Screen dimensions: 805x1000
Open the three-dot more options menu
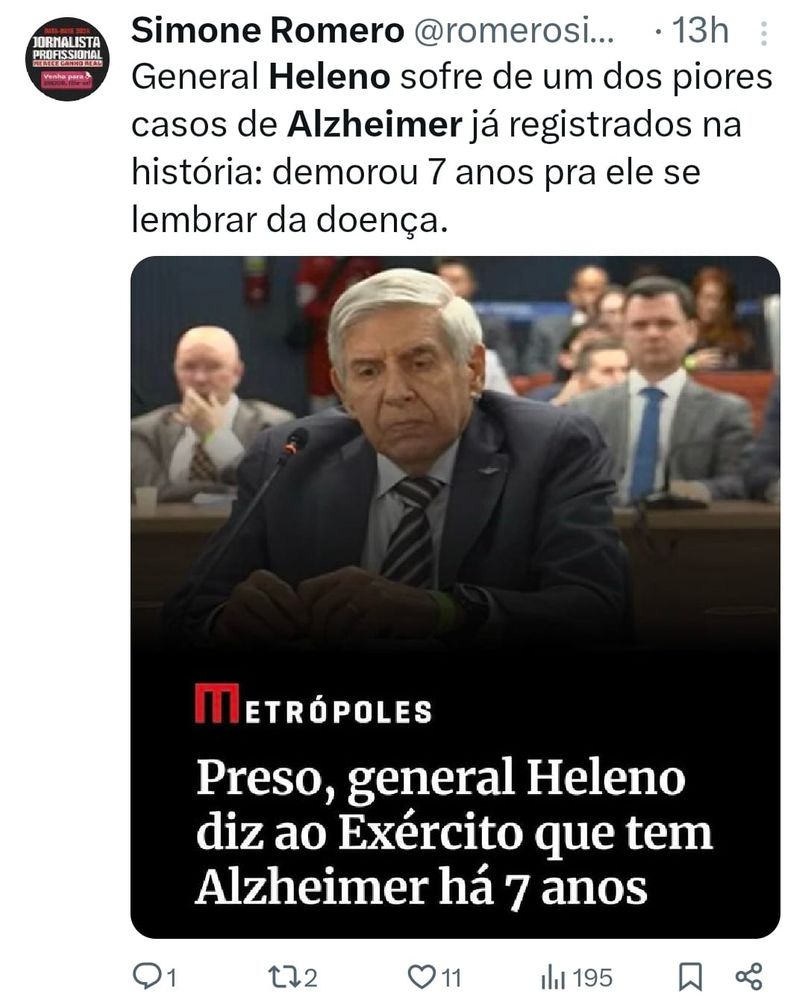(763, 34)
